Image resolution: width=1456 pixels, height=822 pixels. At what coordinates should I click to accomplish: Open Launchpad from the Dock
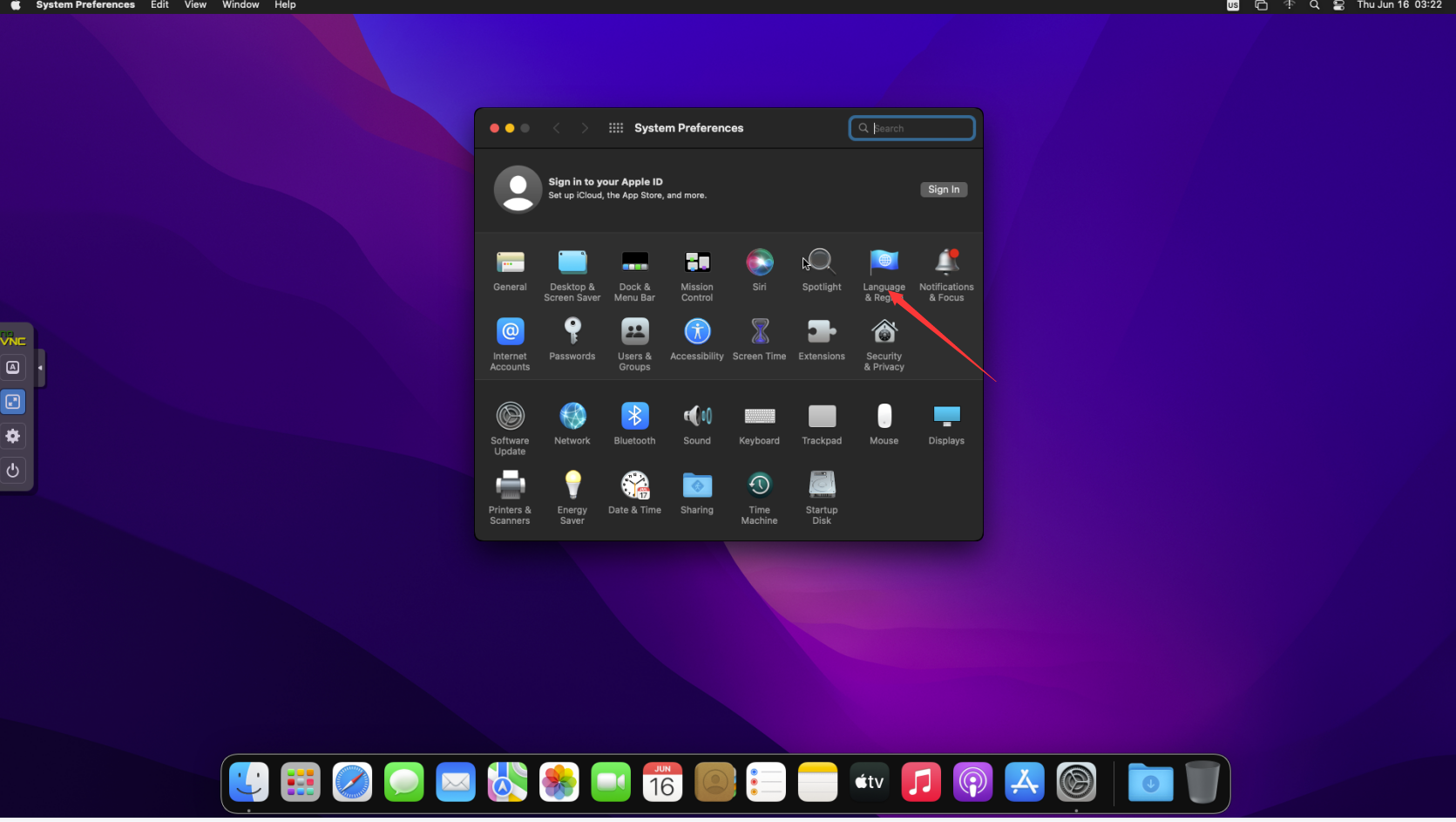coord(301,783)
